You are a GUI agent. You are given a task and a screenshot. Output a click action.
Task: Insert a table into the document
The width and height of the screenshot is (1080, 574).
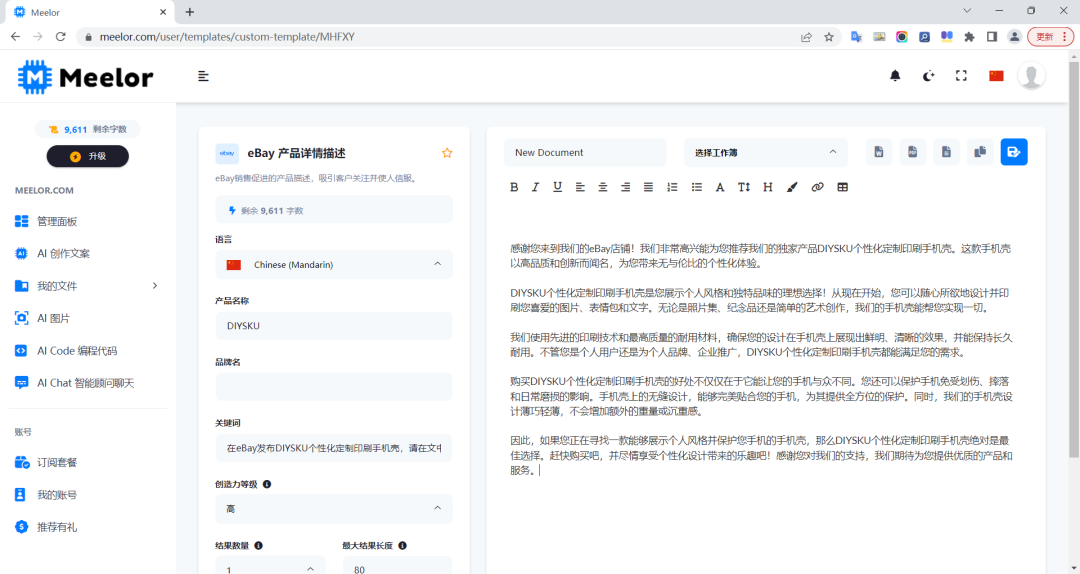pyautogui.click(x=842, y=187)
